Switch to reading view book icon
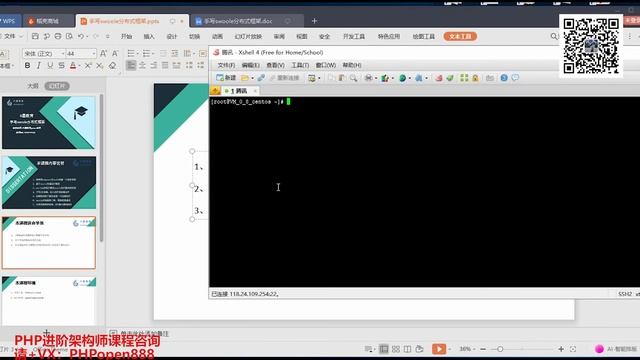Screen dimensions: 640x360 tap(407, 349)
